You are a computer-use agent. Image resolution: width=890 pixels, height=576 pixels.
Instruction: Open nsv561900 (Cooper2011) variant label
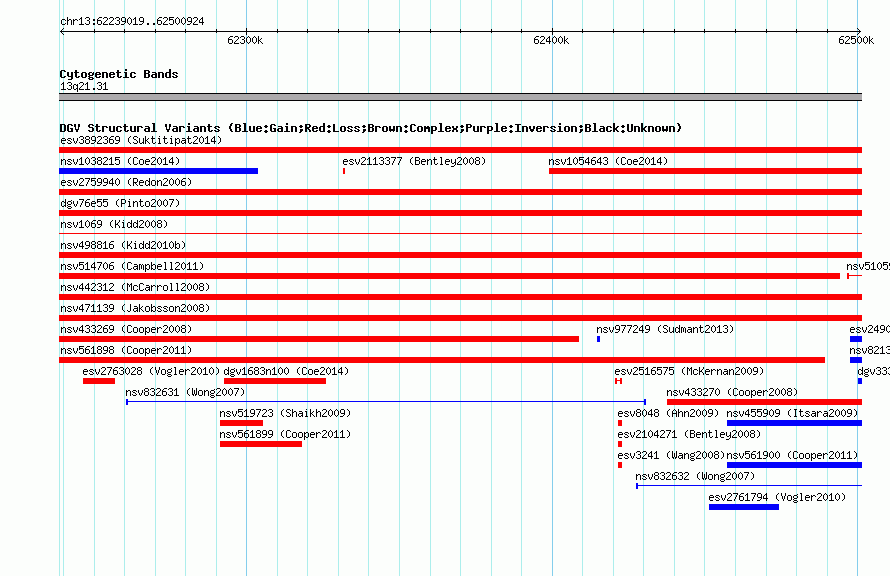click(792, 455)
